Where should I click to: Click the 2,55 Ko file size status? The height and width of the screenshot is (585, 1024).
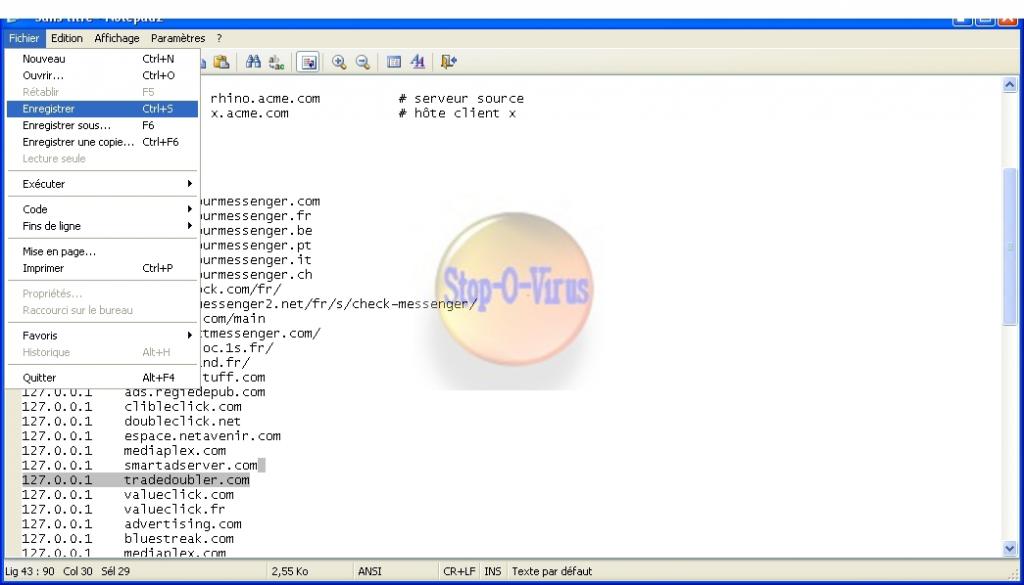click(x=290, y=571)
